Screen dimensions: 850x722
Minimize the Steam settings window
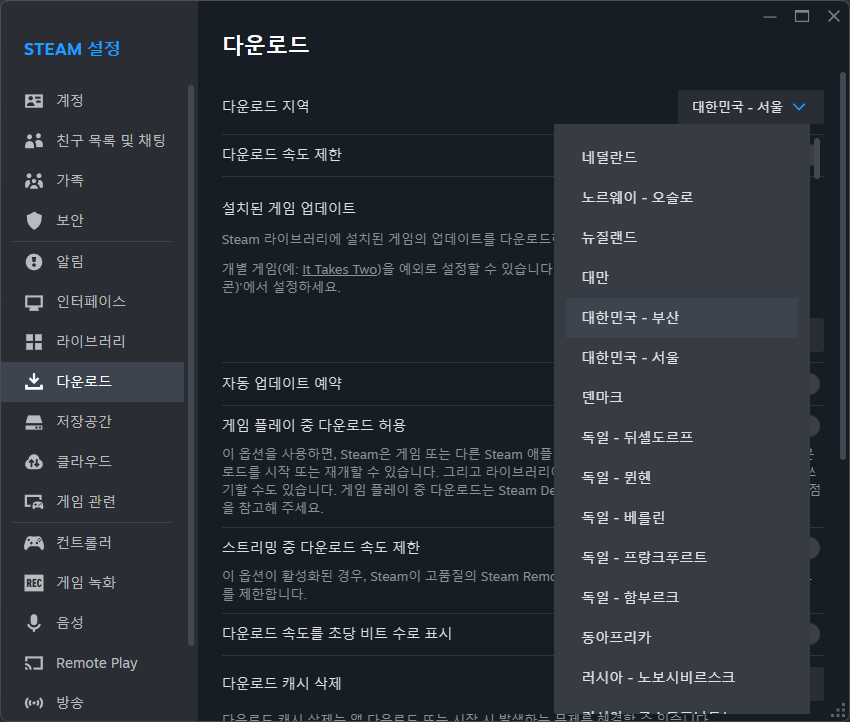(770, 17)
